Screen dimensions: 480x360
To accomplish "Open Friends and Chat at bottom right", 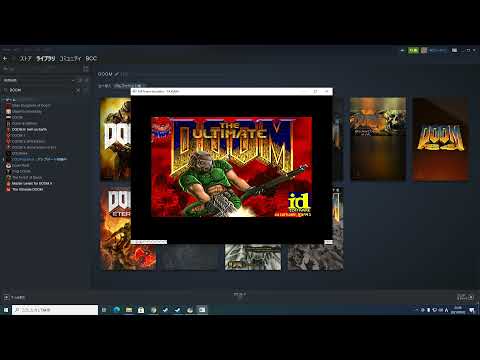I will coord(465,297).
